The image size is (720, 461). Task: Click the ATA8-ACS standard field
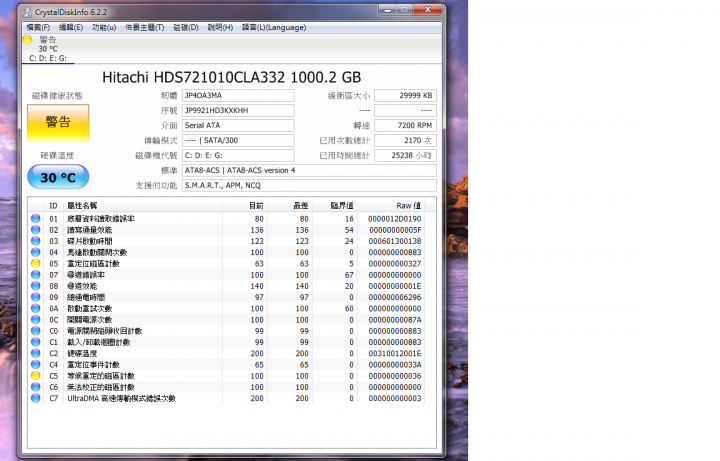pos(309,170)
